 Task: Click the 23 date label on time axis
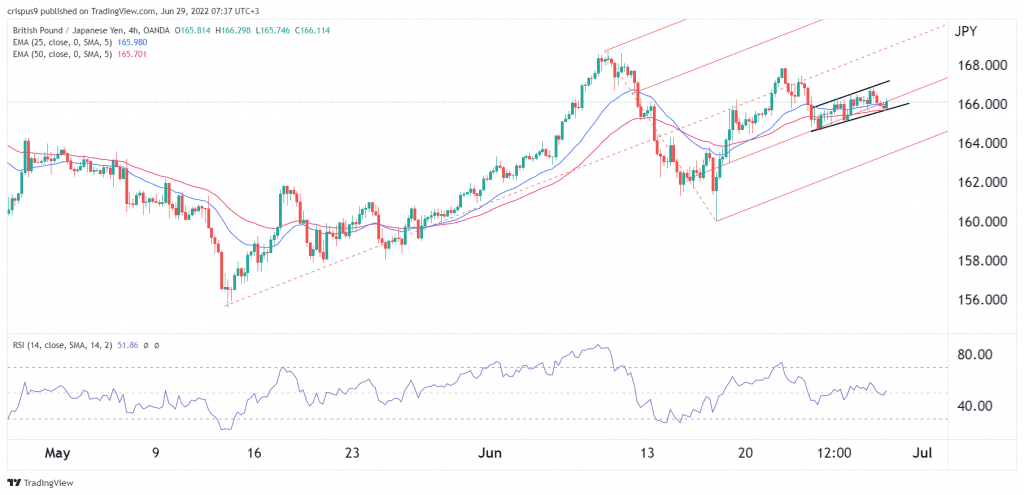353,453
